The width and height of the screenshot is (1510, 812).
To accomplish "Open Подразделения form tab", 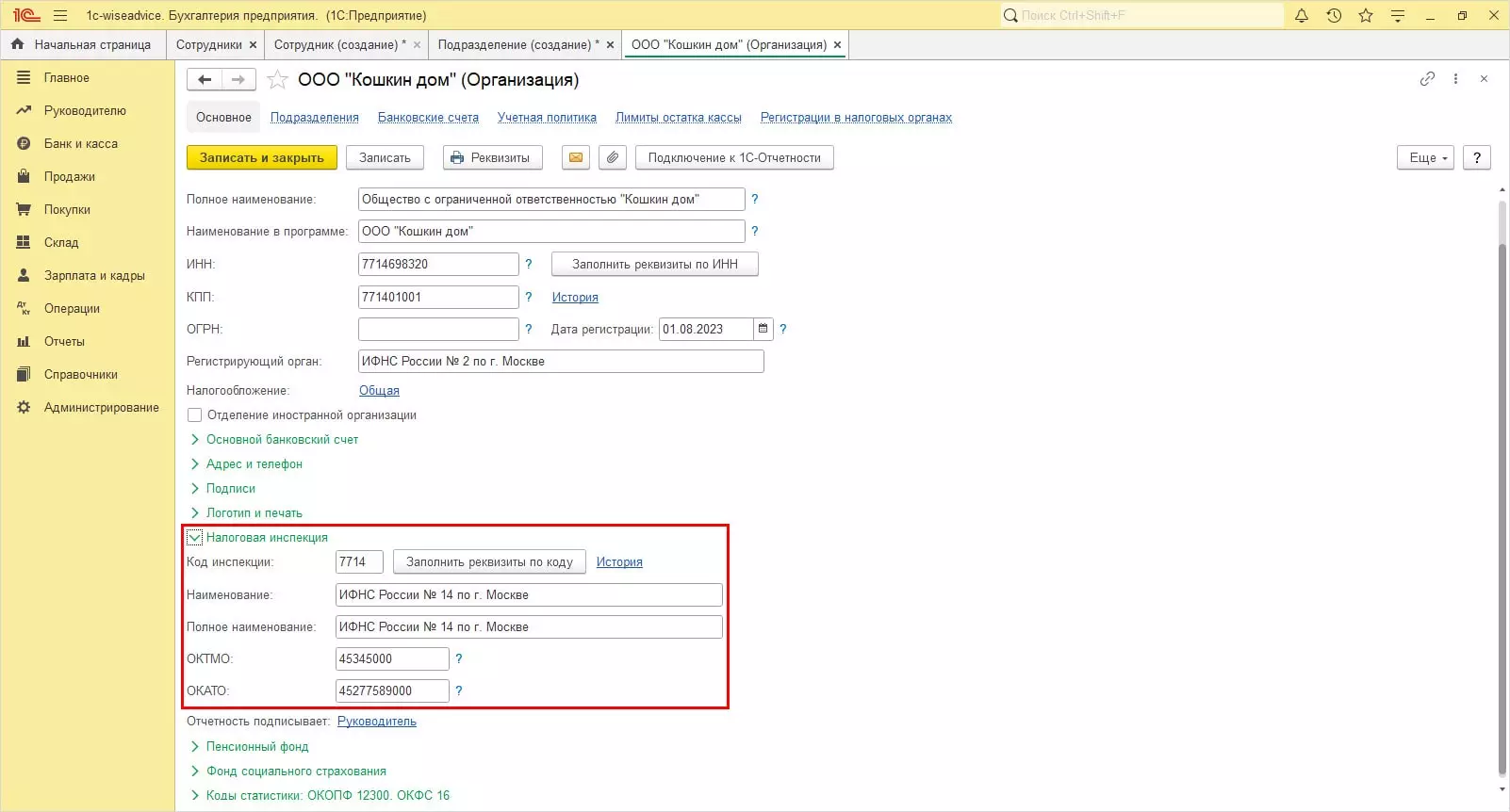I will click(315, 118).
